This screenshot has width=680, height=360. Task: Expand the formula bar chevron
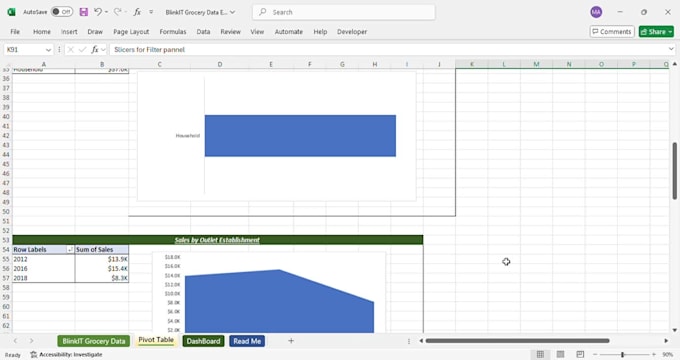(671, 49)
